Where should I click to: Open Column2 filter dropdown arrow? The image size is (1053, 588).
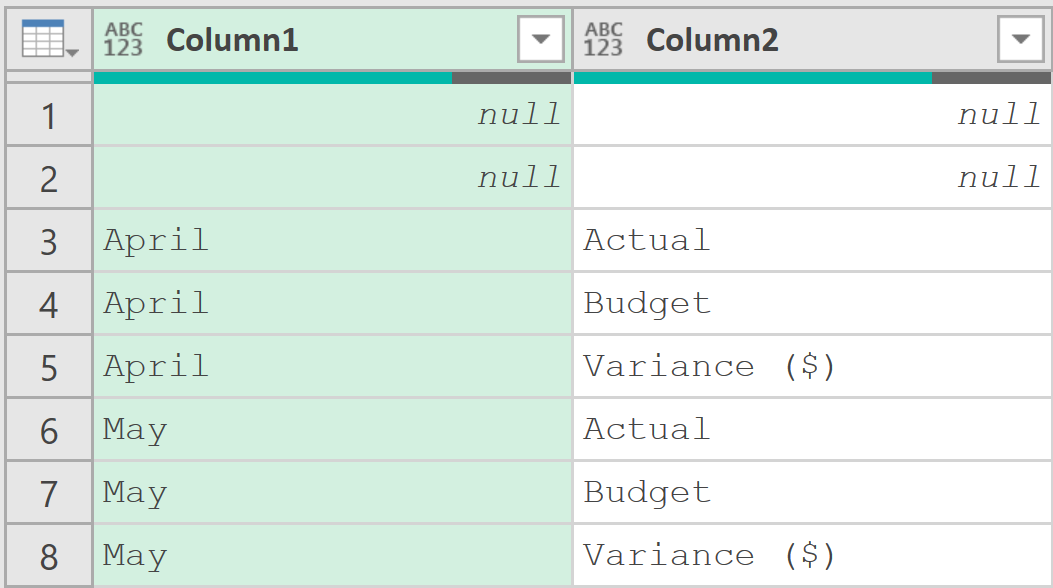coord(1021,39)
